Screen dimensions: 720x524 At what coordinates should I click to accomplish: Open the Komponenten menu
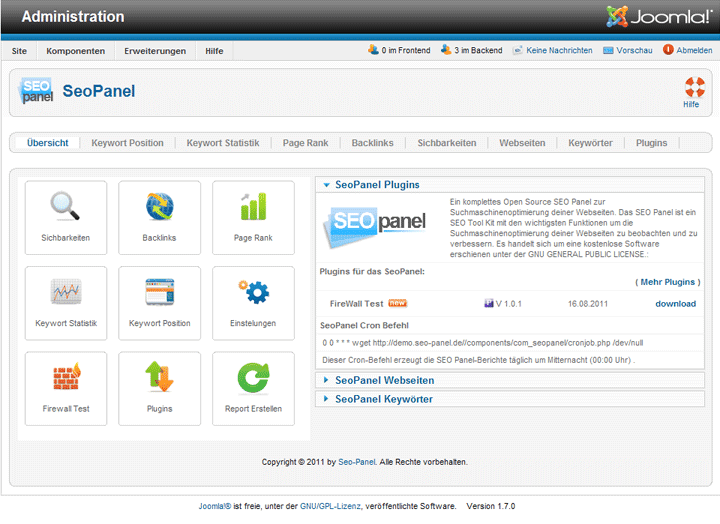pyautogui.click(x=76, y=51)
